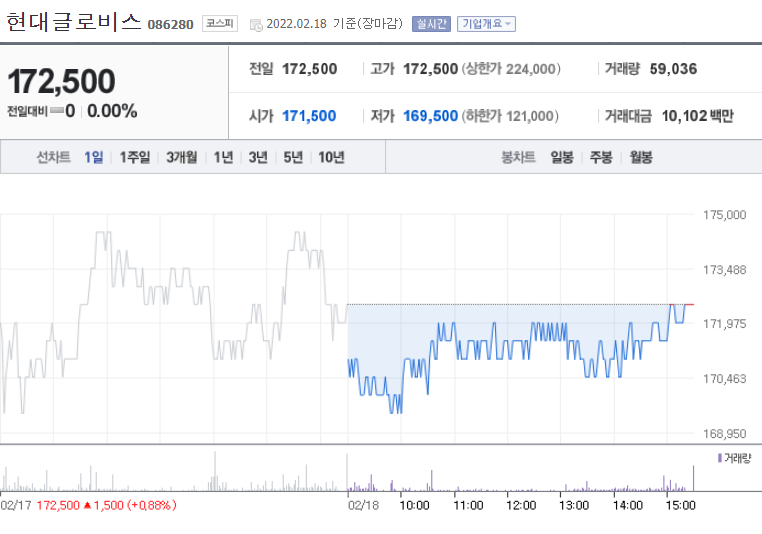Switch to the 월봉 candle chart
The height and width of the screenshot is (534, 762).
(x=641, y=157)
